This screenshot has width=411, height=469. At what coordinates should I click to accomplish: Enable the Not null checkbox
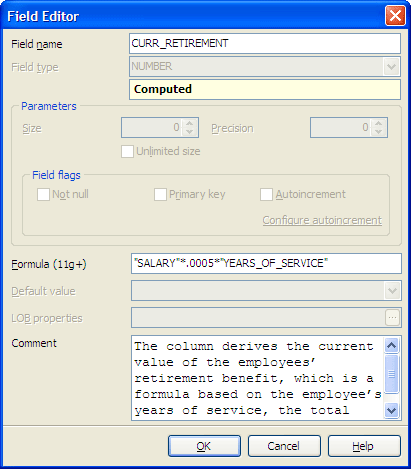click(43, 194)
